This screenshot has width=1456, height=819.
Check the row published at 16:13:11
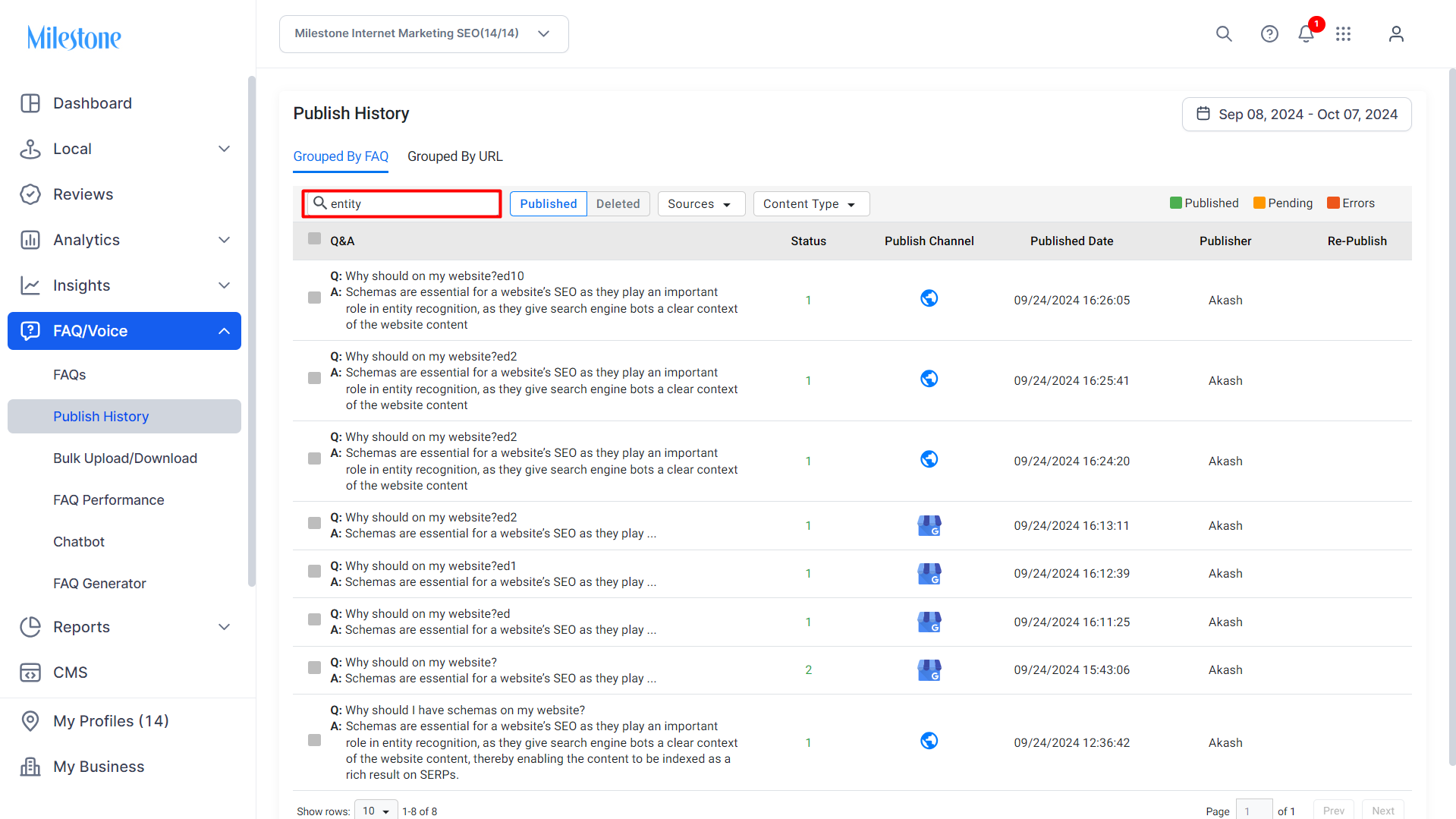coord(314,524)
